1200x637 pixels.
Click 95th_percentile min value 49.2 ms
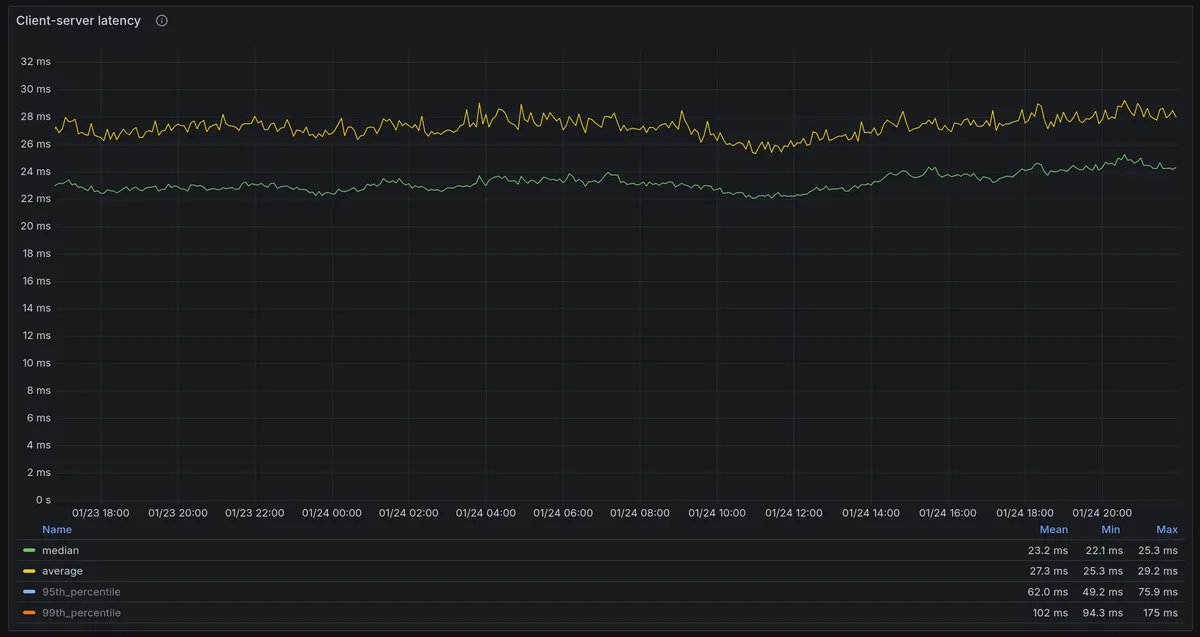coord(1103,592)
